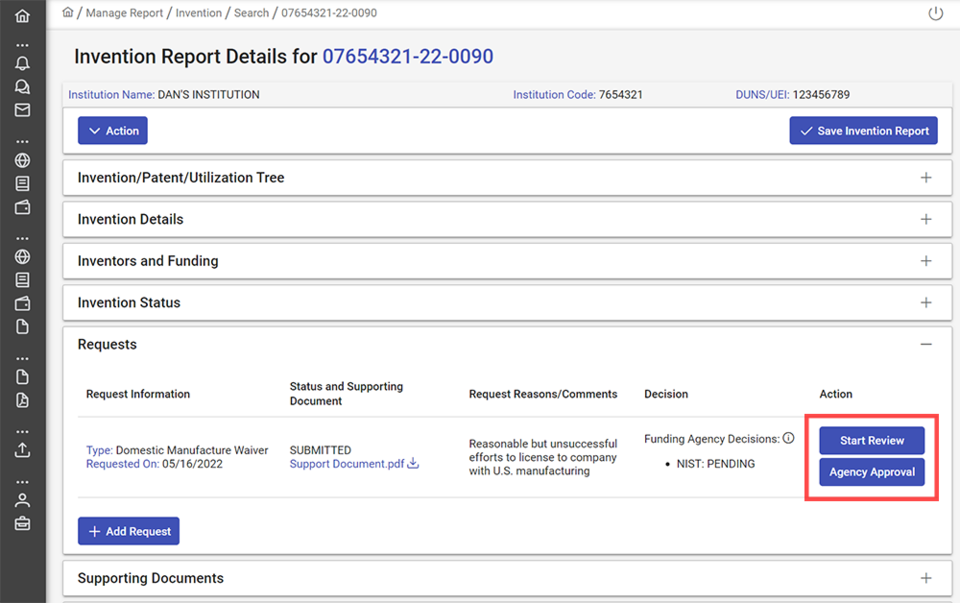960x603 pixels.
Task: Click the Save Invention Report button
Action: pos(863,130)
